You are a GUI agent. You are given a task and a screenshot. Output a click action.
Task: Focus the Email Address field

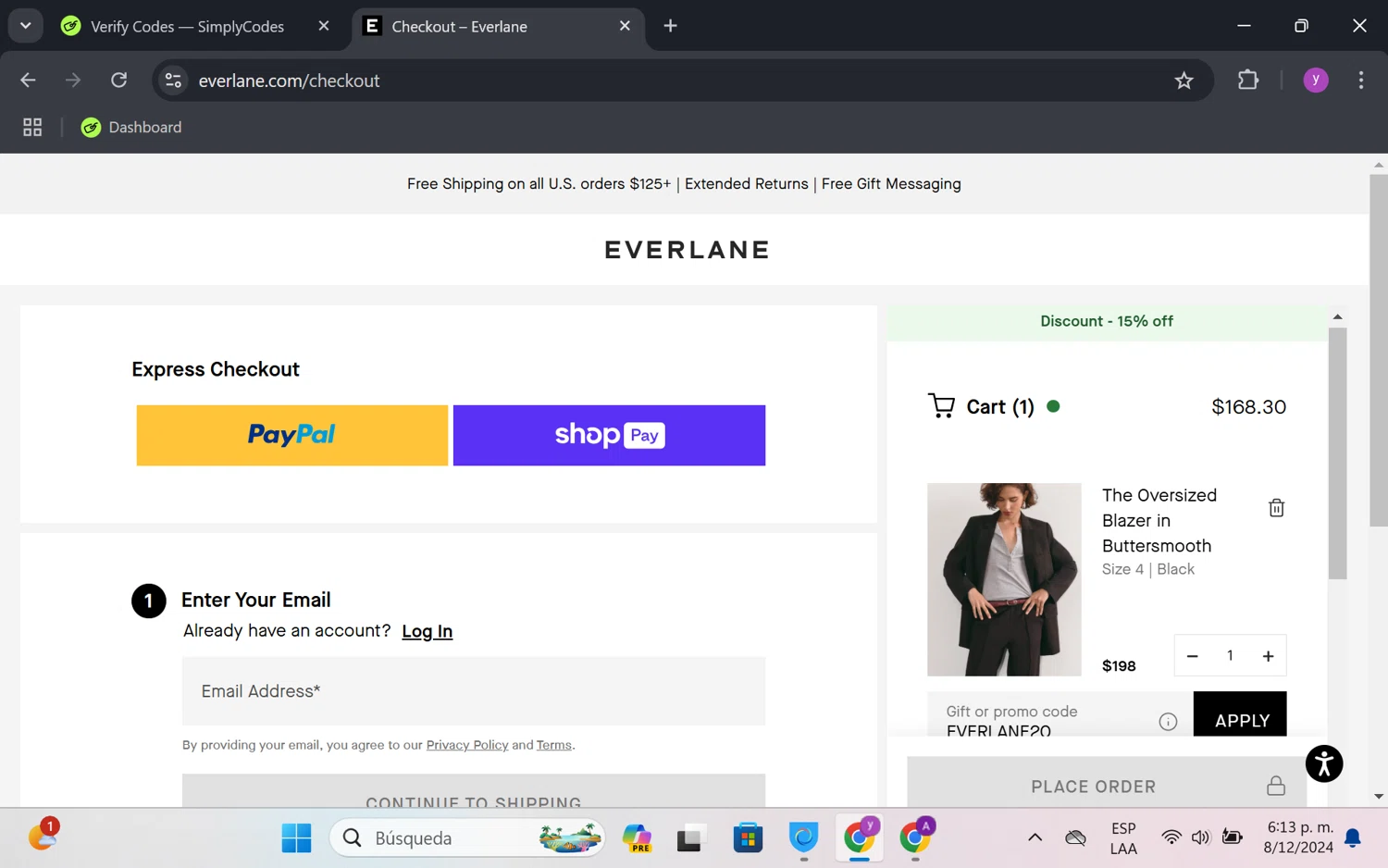click(x=474, y=691)
